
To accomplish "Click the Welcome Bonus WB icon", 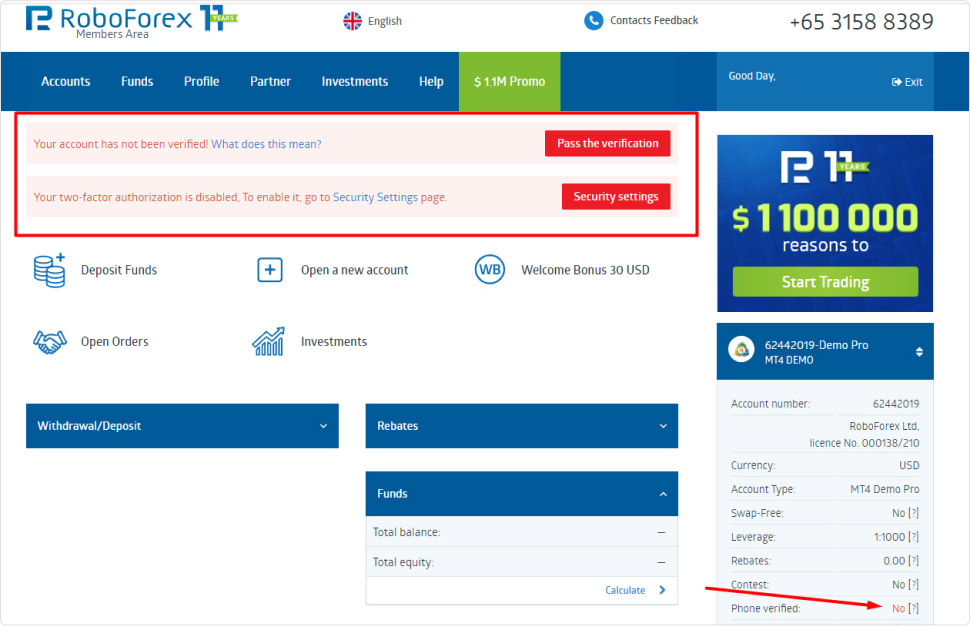I will tap(490, 270).
